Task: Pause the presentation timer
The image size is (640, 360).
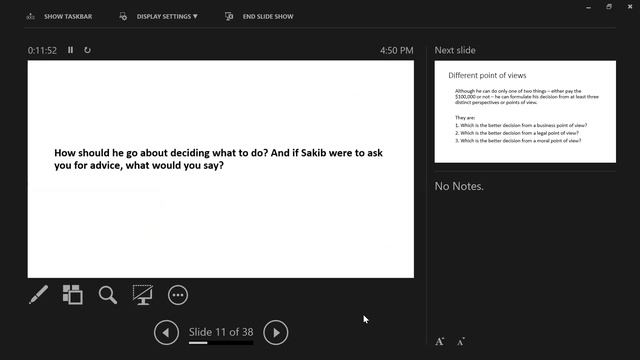Action: click(71, 50)
